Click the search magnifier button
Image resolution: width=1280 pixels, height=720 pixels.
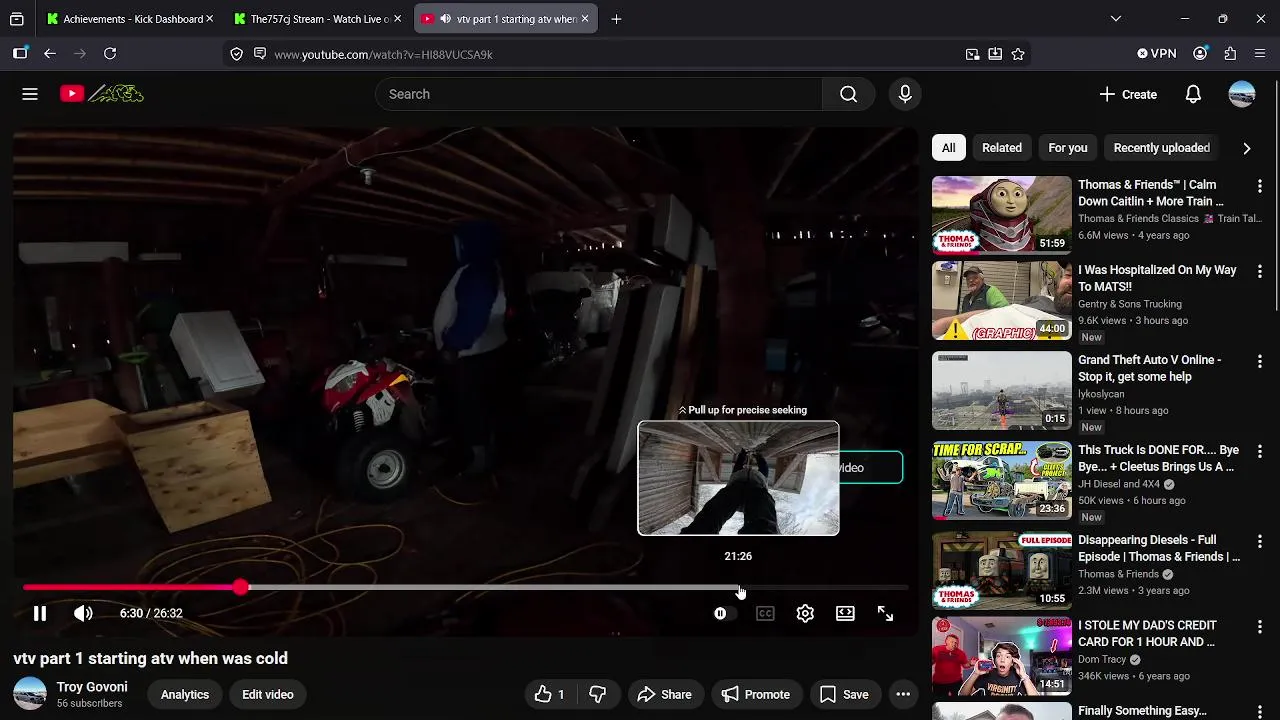(848, 94)
